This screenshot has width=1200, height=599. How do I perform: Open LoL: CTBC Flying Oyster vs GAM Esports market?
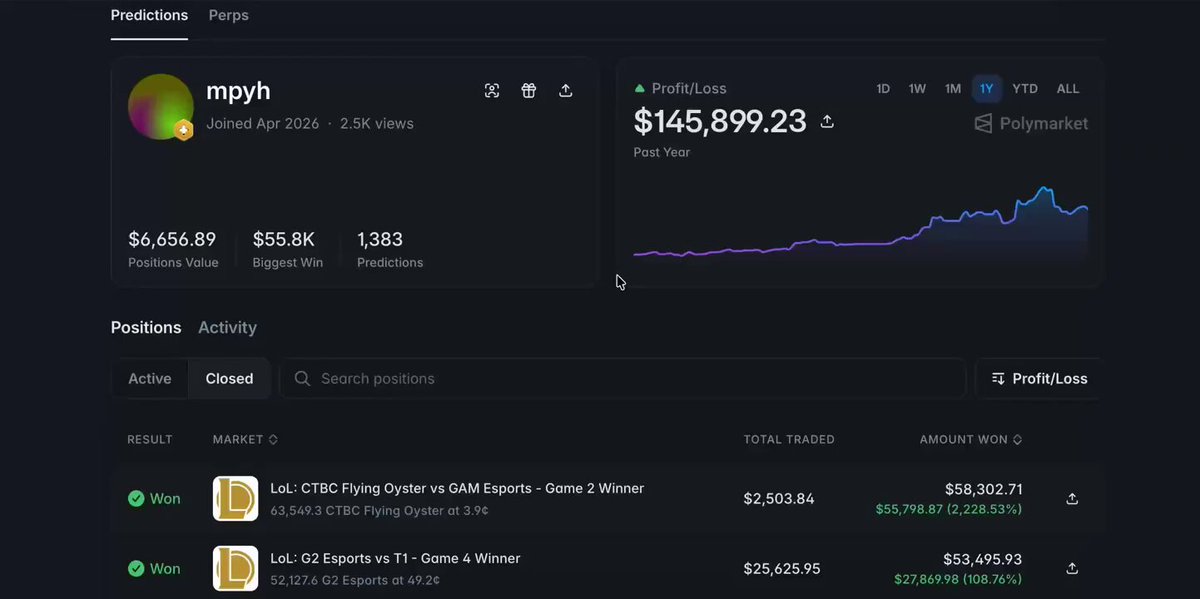point(457,489)
